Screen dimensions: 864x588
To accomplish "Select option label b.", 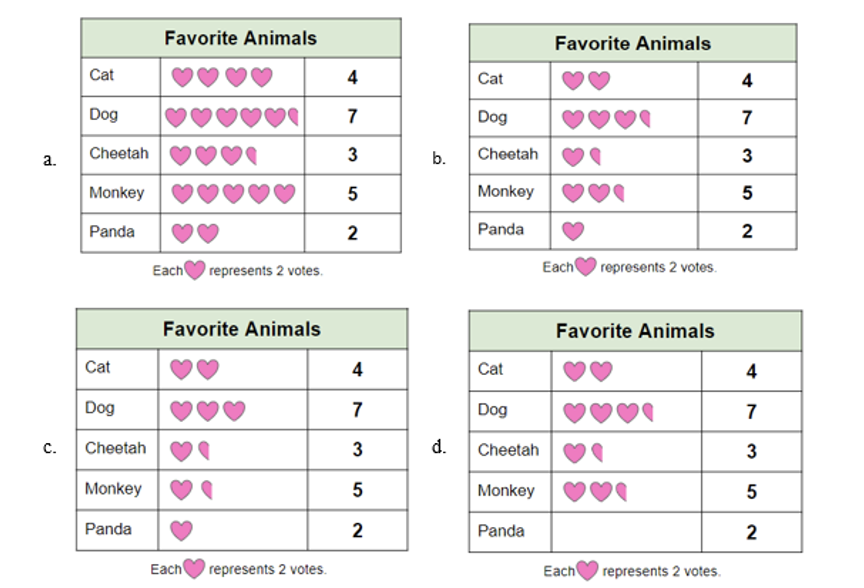I will coord(439,159).
